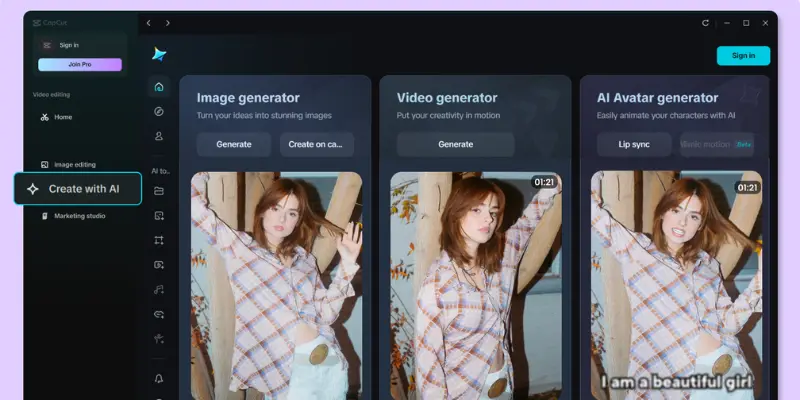Click the Lip sync button
The height and width of the screenshot is (400, 800).
tap(634, 144)
